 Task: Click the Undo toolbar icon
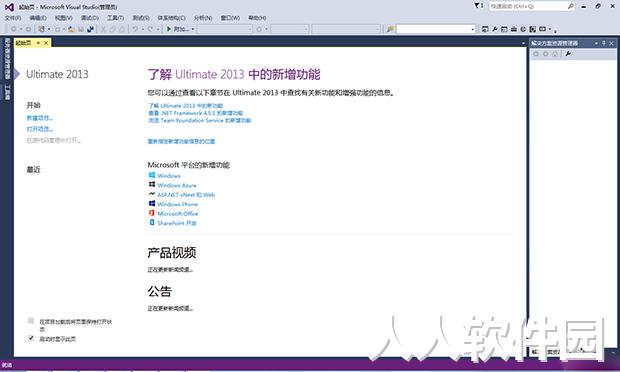click(135, 29)
